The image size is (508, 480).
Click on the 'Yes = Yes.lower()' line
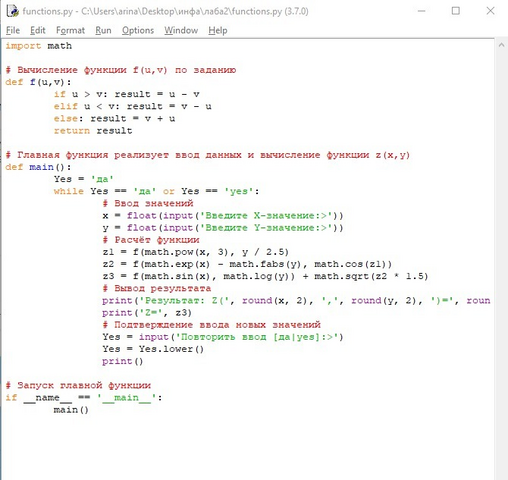(x=153, y=349)
